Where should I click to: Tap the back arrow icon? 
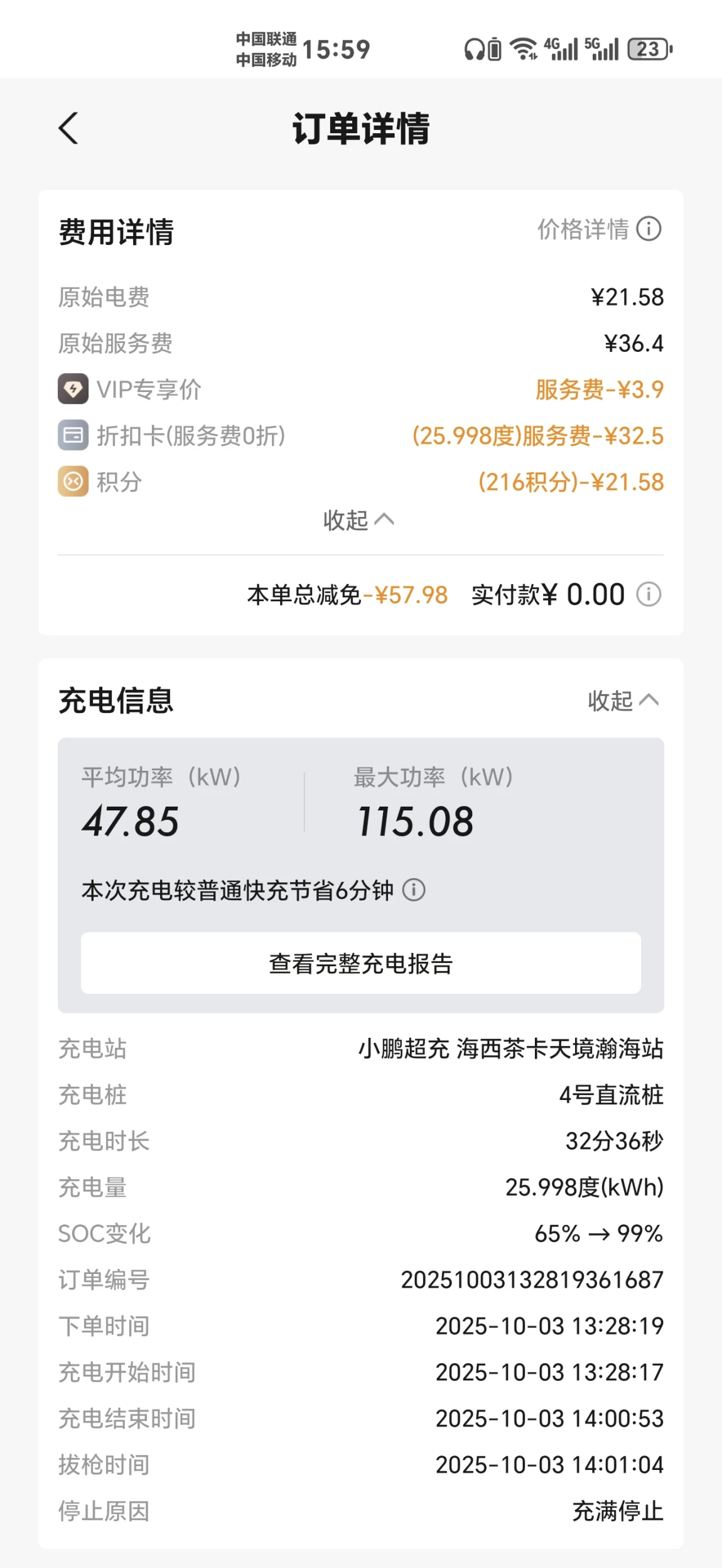68,128
